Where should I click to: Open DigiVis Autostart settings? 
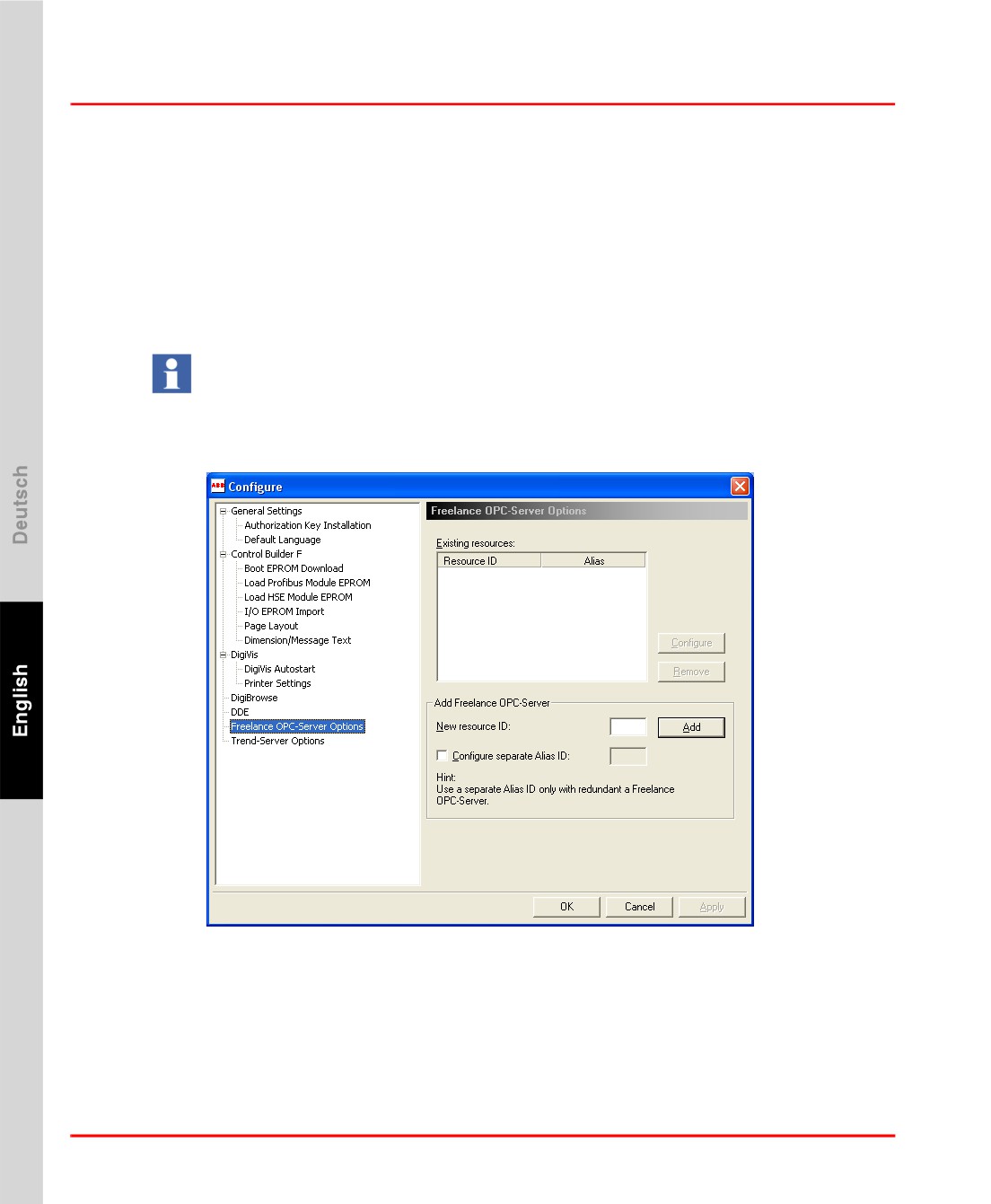click(x=280, y=669)
